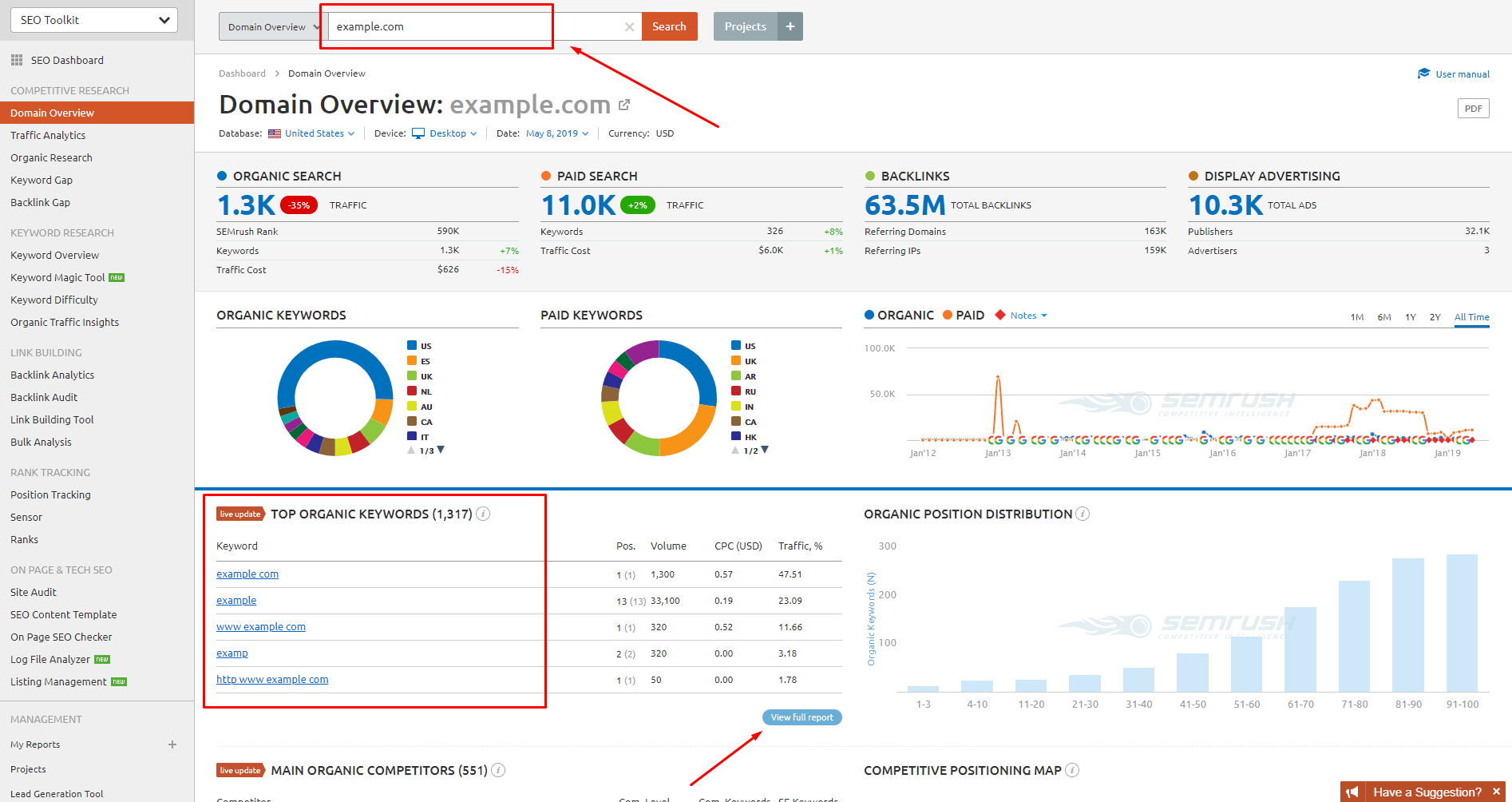The height and width of the screenshot is (802, 1512).
Task: Click the 1.3K organic traffic value
Action: (246, 205)
